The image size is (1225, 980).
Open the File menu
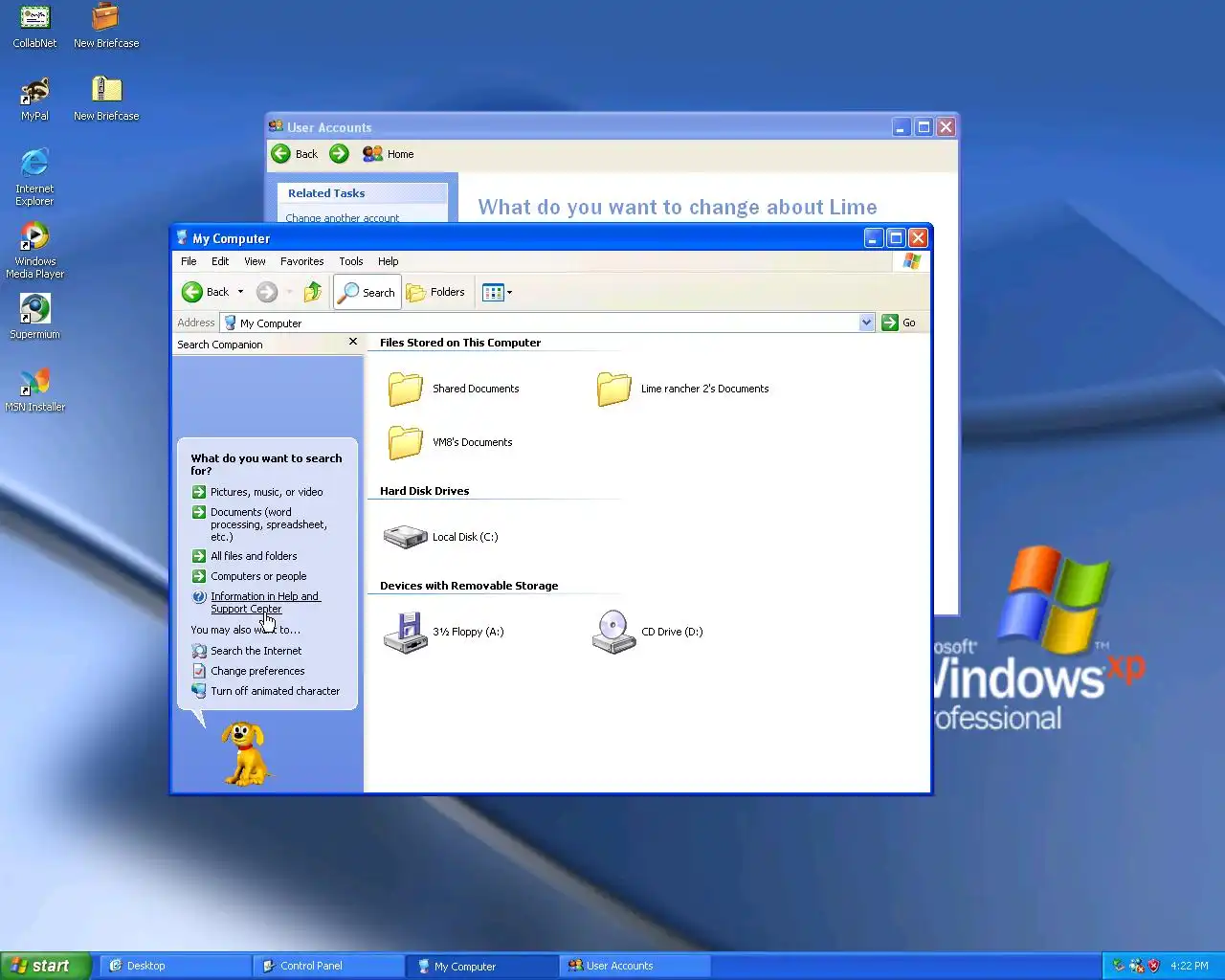189,261
